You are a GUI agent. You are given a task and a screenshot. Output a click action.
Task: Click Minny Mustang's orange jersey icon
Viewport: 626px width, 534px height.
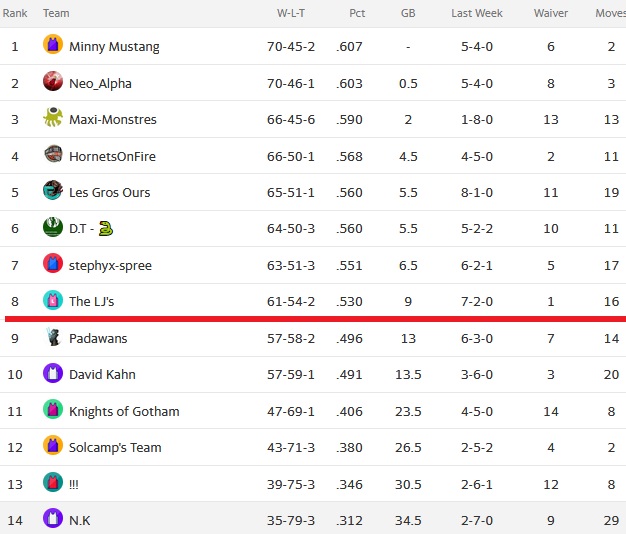click(53, 44)
